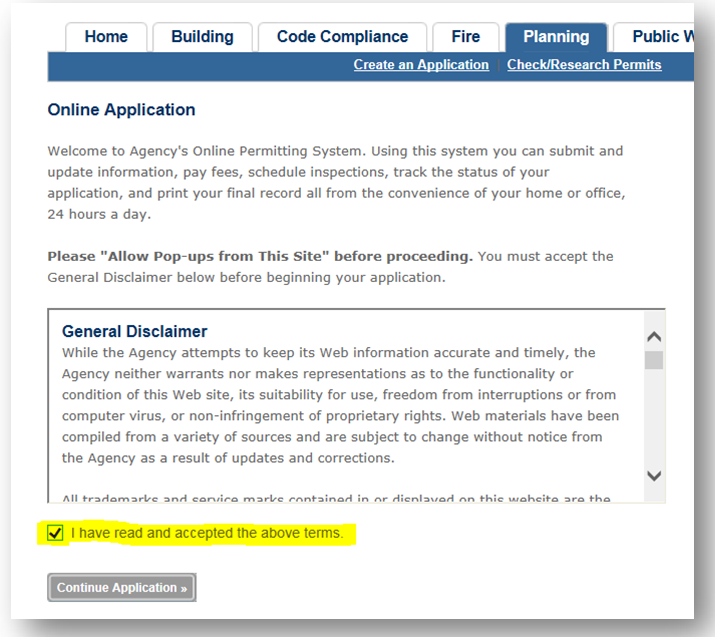
Task: Click the disclaimer scrollbar thumb
Action: (654, 360)
